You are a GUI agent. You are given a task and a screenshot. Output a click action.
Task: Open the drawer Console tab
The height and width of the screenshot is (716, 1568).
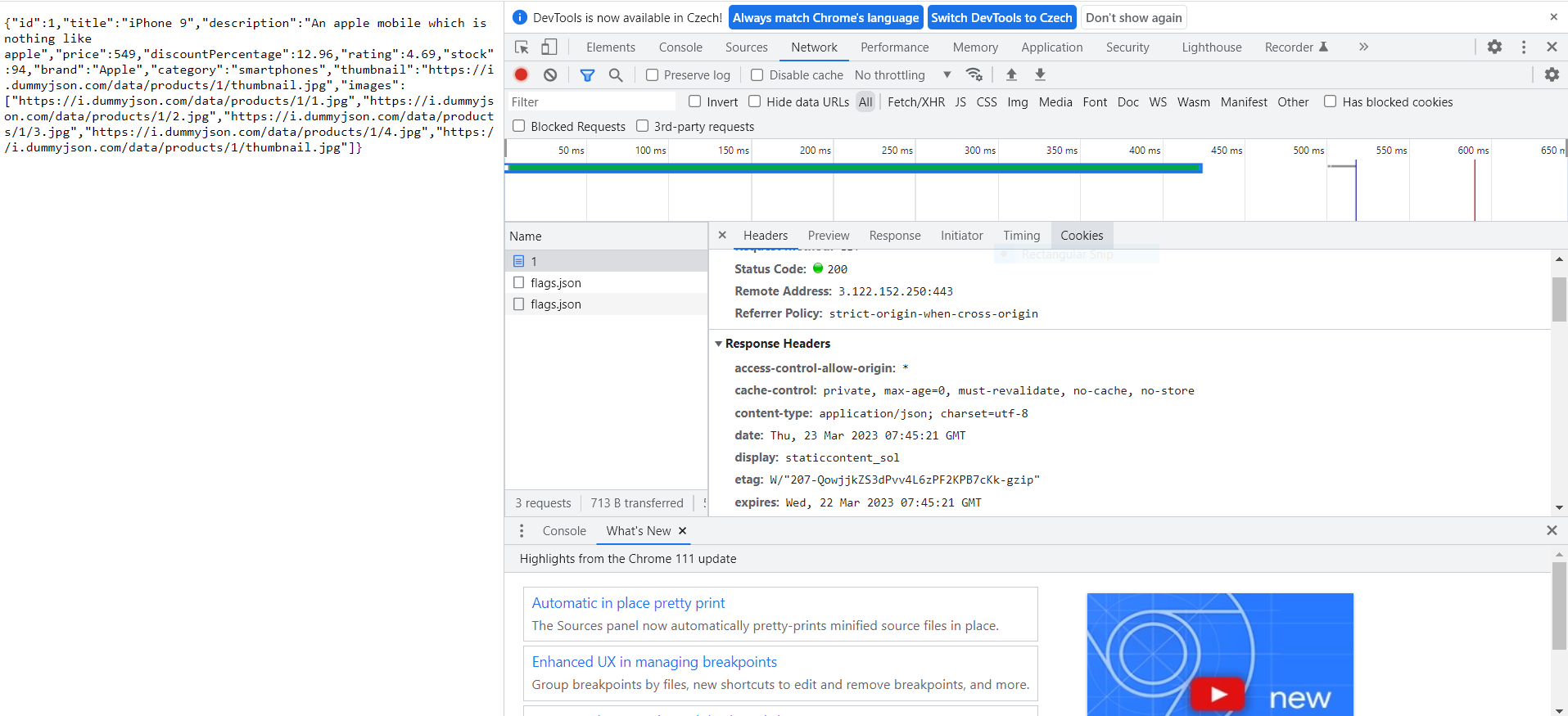[564, 531]
